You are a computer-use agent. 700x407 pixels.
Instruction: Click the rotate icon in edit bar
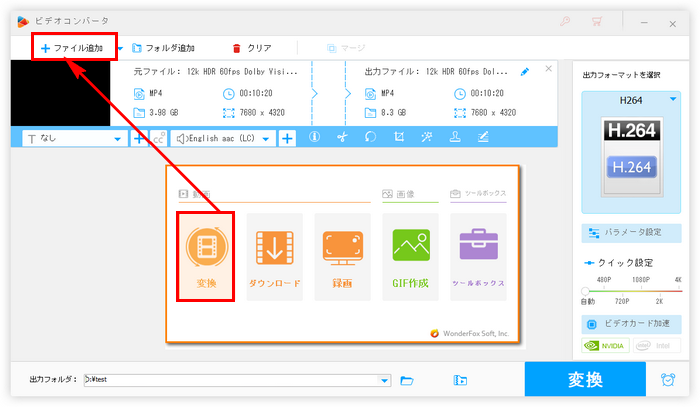pos(370,138)
